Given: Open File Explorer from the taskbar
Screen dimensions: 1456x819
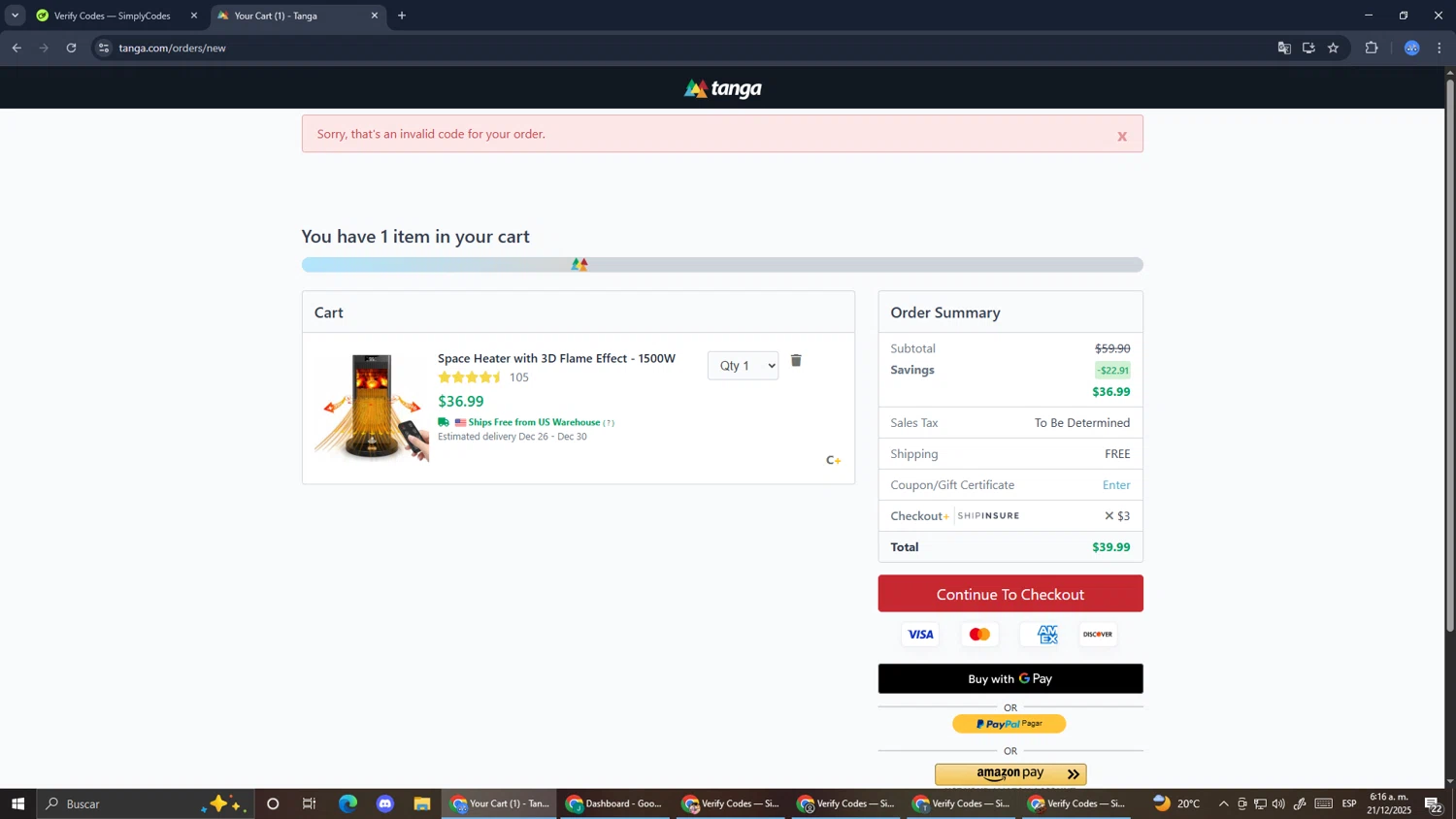Looking at the screenshot, I should 422,804.
